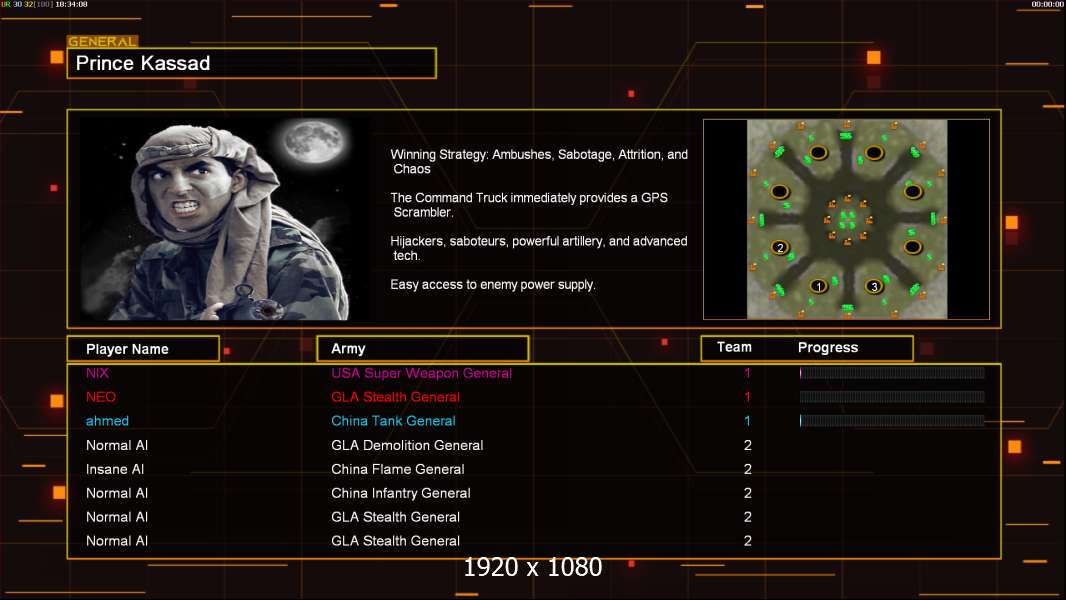
Task: Select player name NEO
Action: pyautogui.click(x=101, y=397)
